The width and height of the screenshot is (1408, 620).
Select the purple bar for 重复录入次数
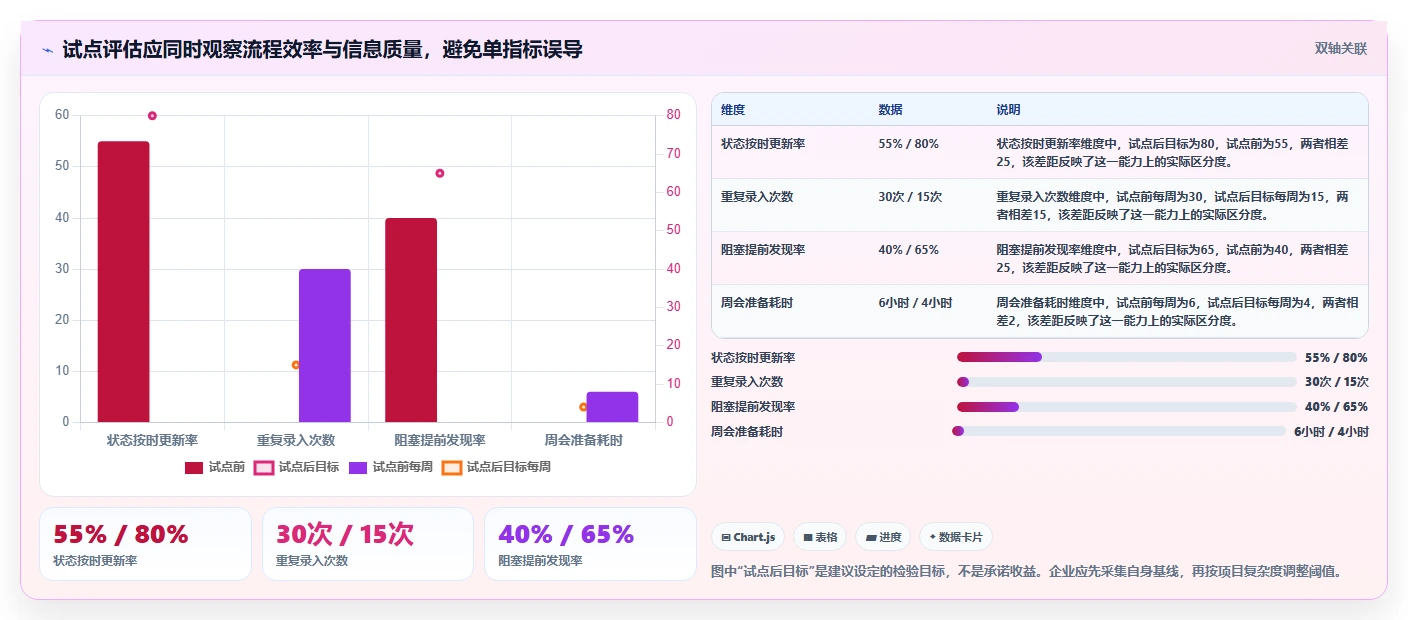click(325, 346)
